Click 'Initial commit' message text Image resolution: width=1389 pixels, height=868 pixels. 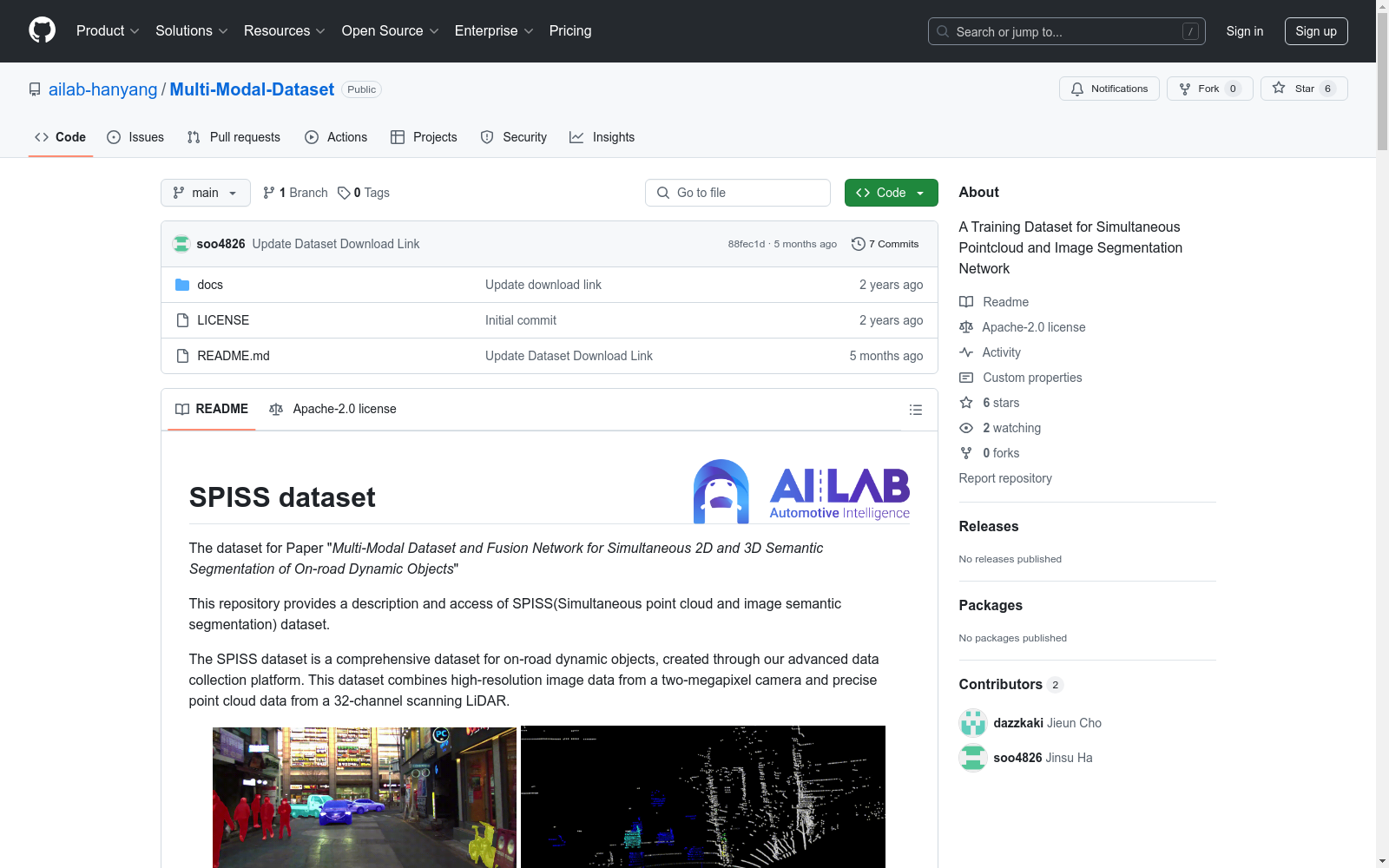(521, 320)
